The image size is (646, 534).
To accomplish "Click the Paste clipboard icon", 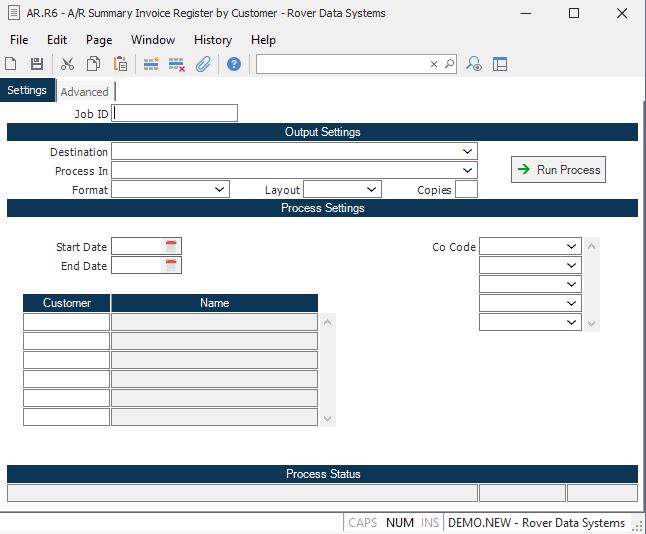I will point(120,64).
